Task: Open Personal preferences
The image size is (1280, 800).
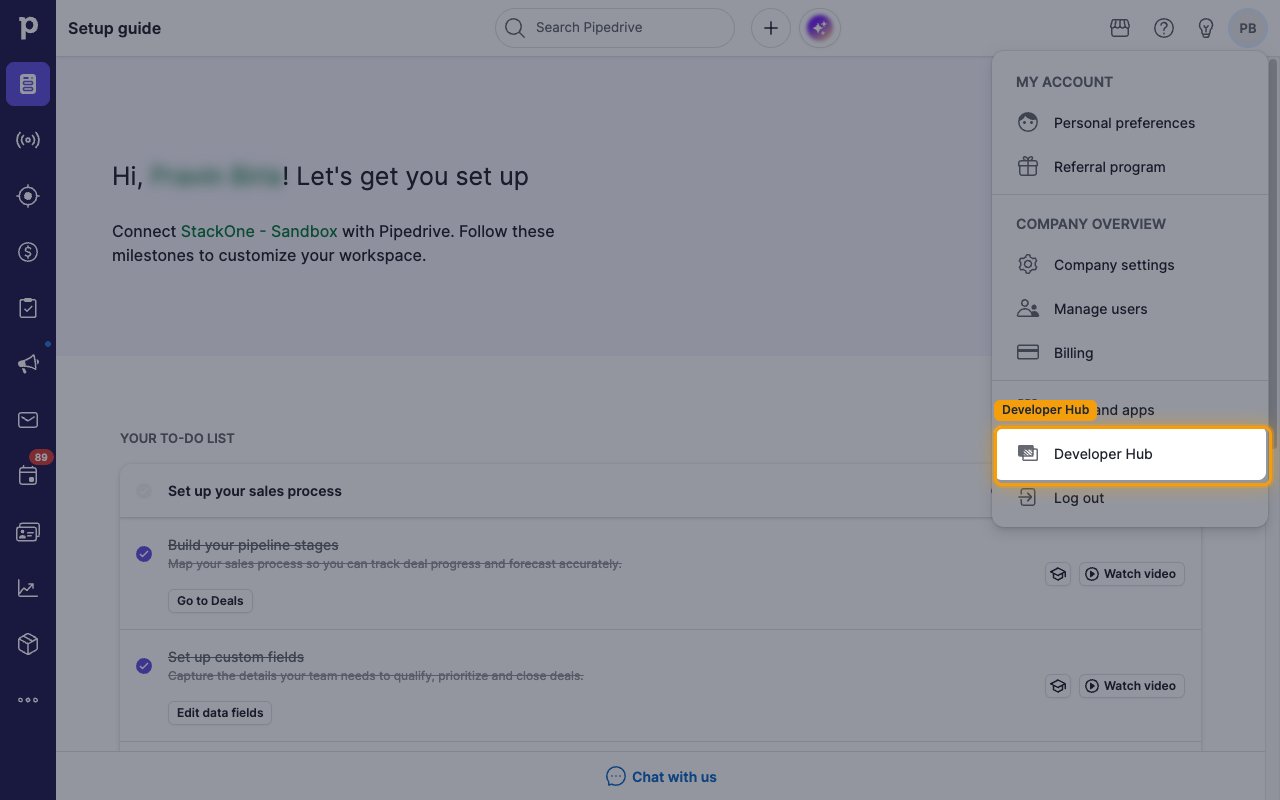Action: (x=1130, y=123)
